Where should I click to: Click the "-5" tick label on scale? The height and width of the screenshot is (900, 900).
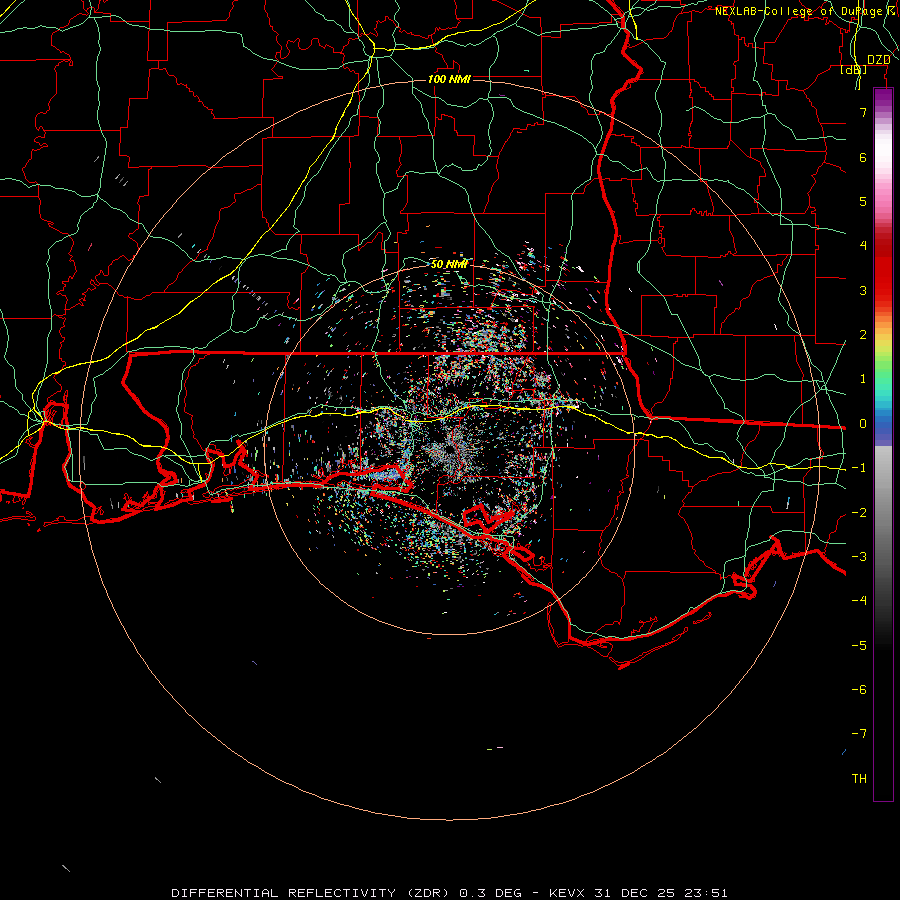coord(859,645)
